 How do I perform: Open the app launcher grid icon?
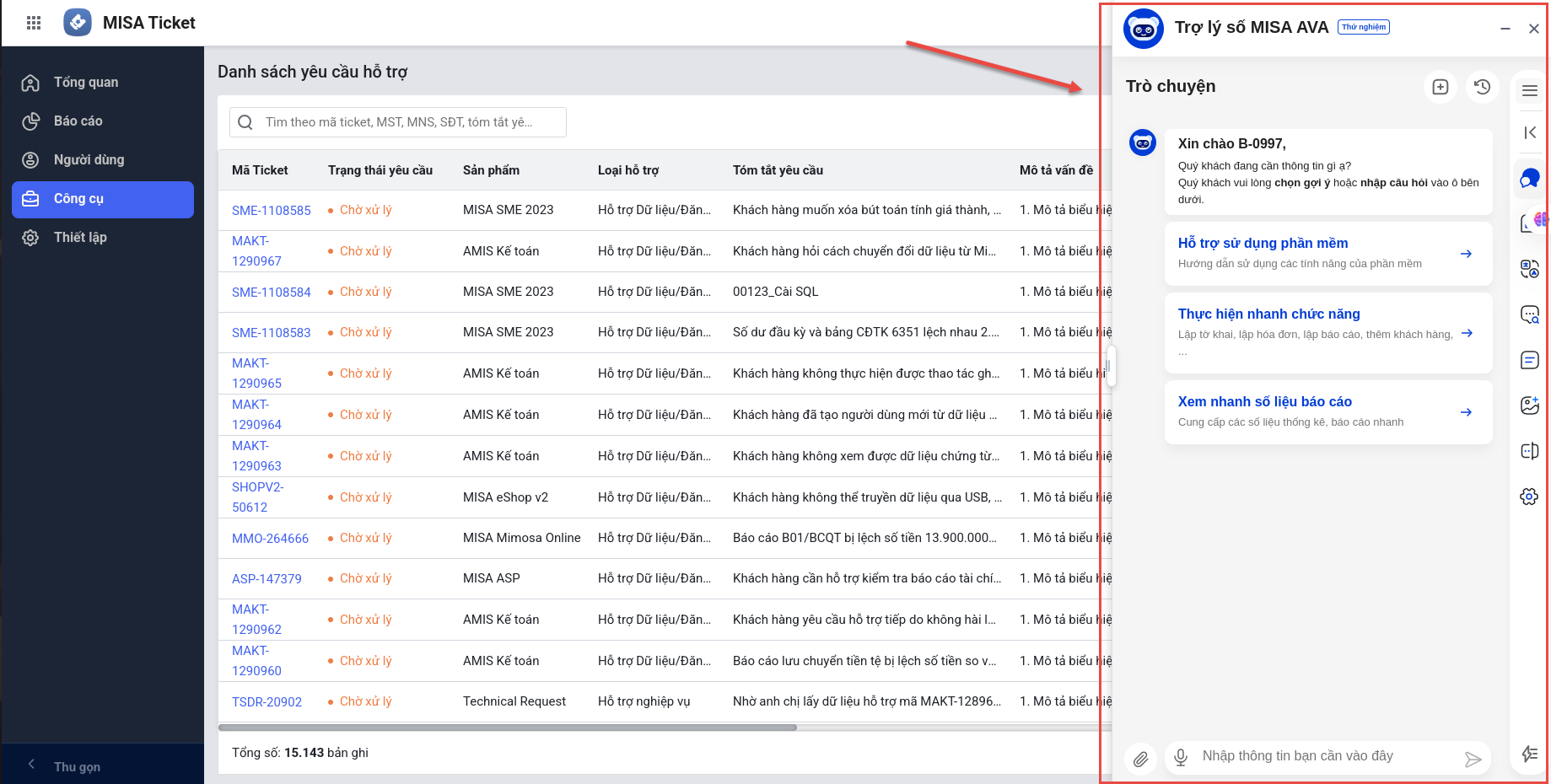click(x=34, y=23)
